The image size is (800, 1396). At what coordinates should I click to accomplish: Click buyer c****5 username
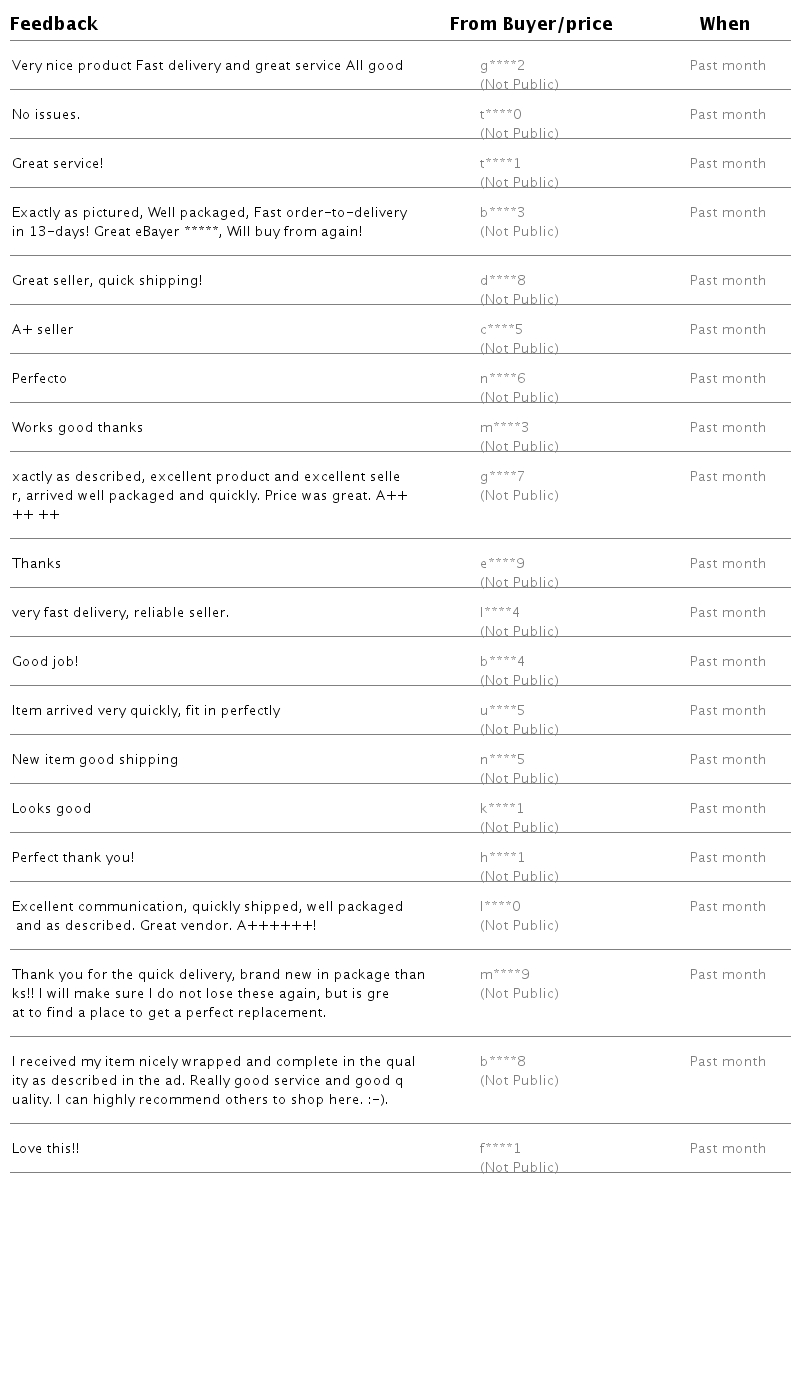502,330
